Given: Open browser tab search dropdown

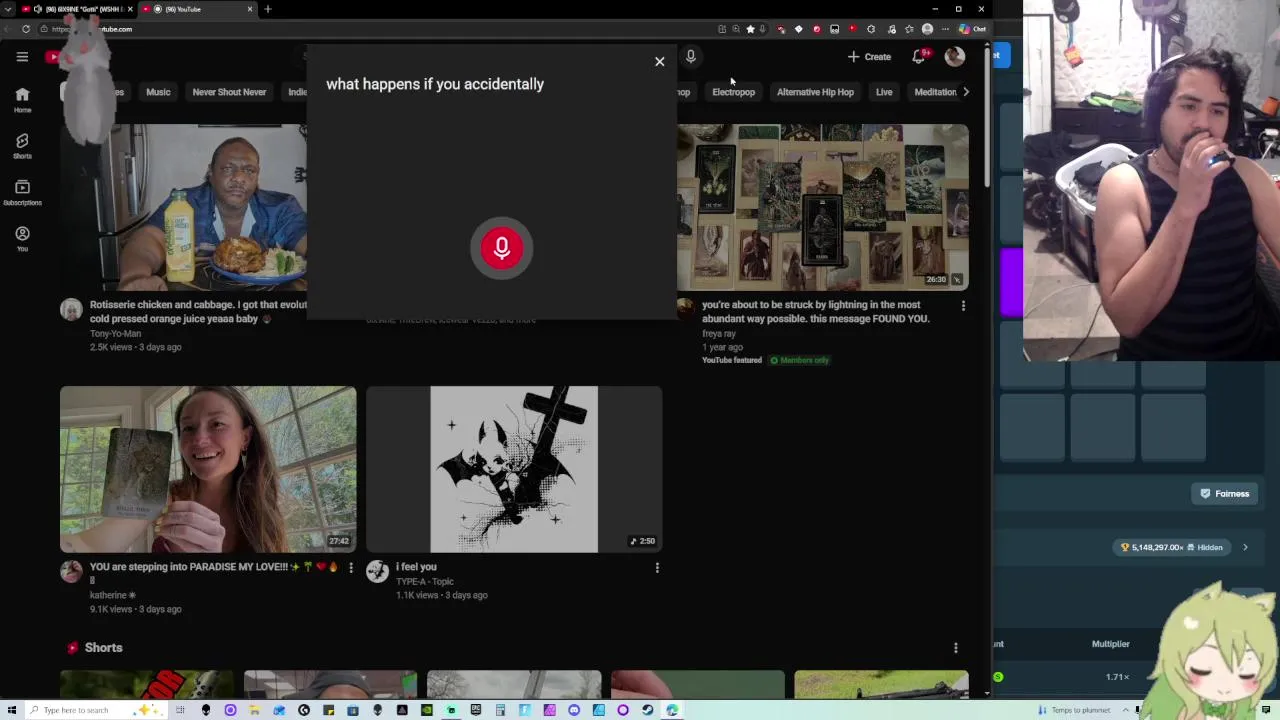Looking at the screenshot, I should [8, 9].
